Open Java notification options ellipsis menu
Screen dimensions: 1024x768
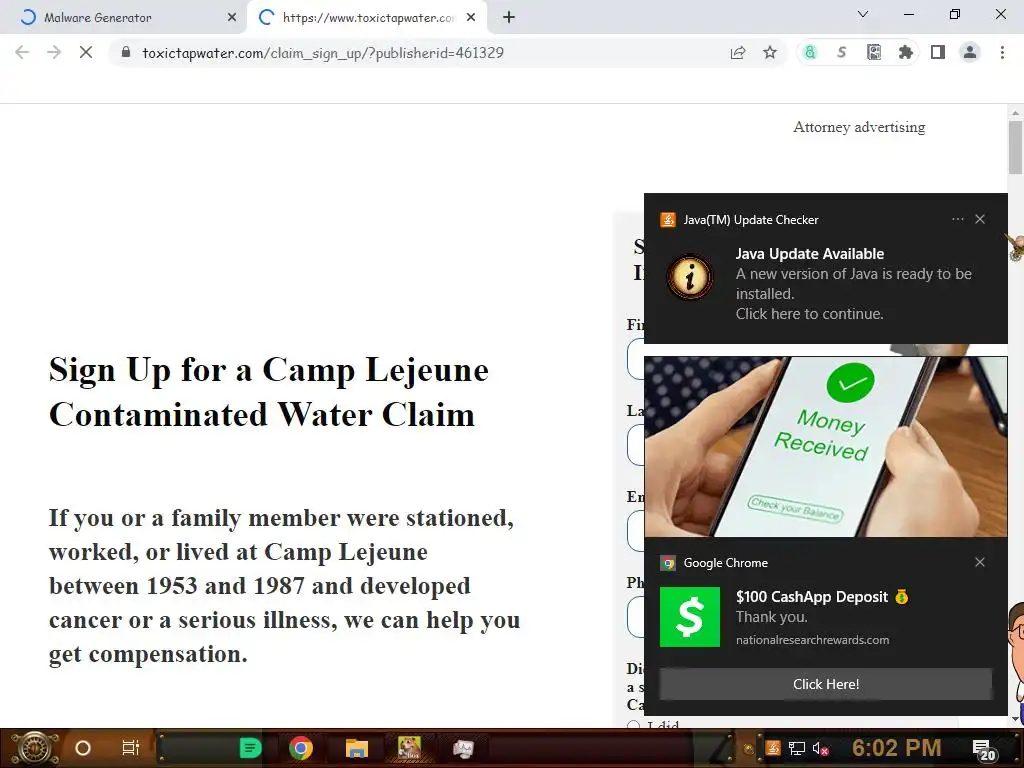click(x=957, y=219)
